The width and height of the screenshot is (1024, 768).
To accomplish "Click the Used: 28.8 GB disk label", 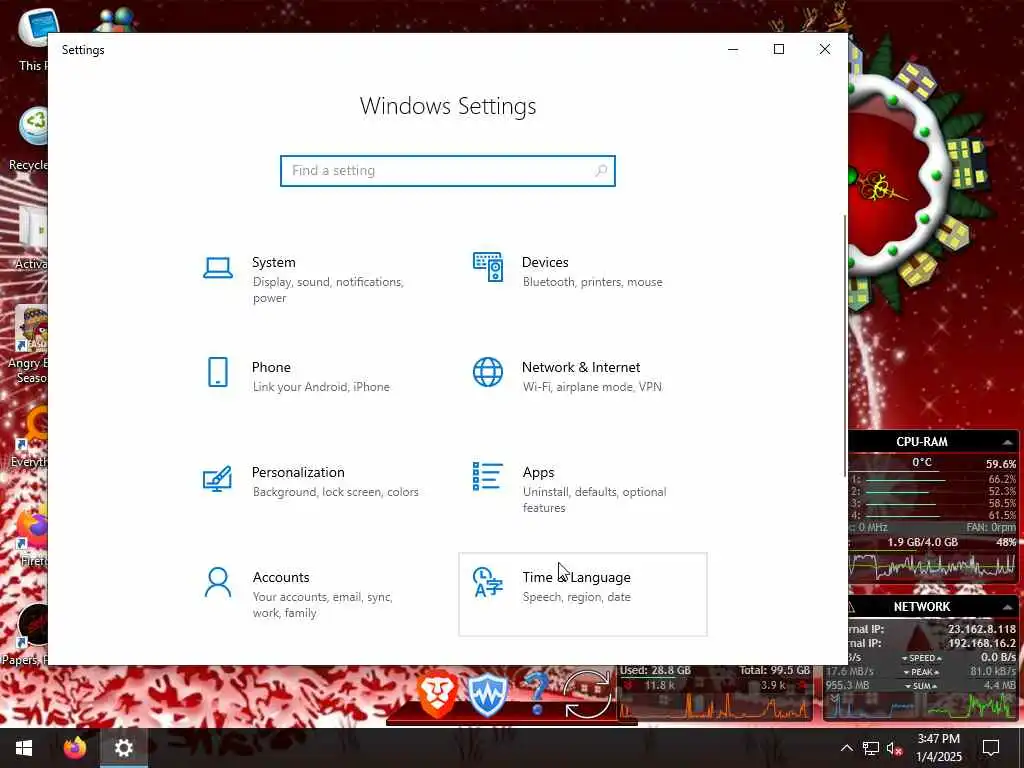I will (x=655, y=670).
